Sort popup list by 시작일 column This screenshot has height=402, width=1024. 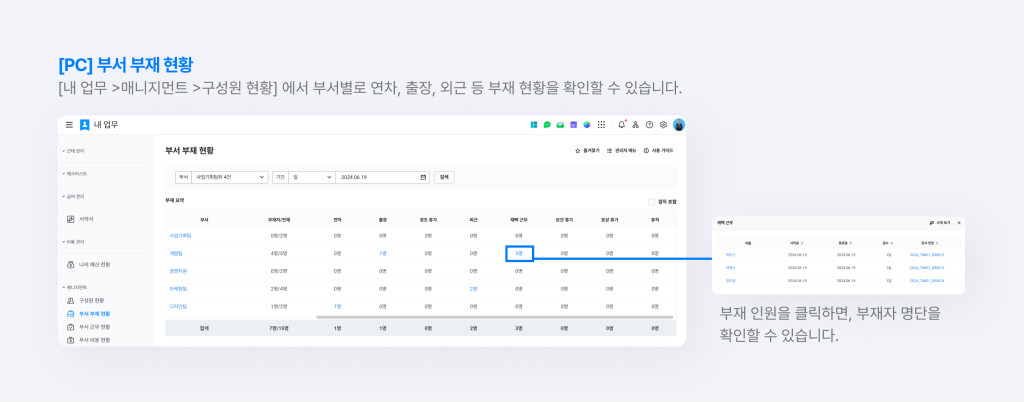(797, 243)
